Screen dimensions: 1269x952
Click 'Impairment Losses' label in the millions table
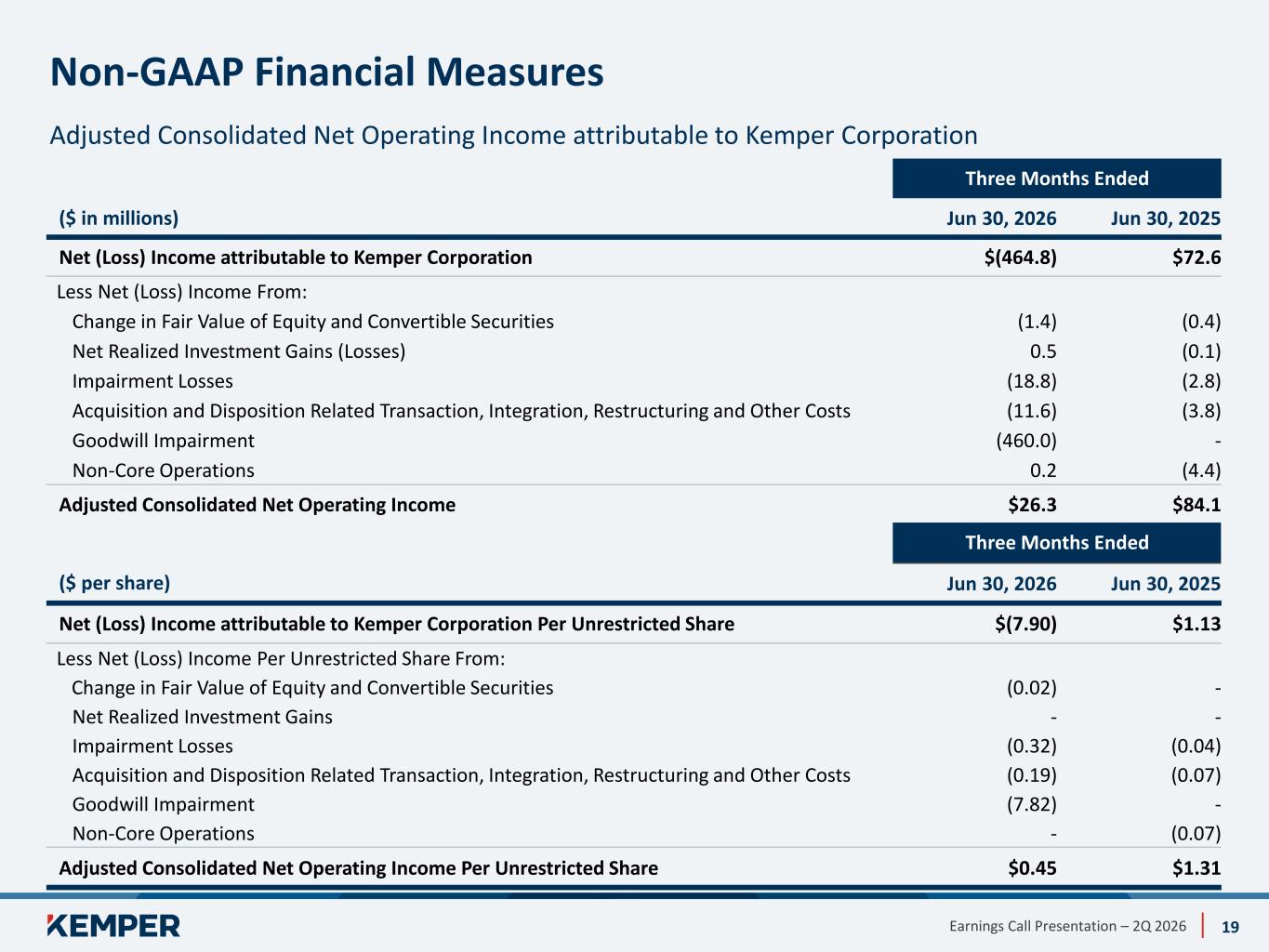click(x=152, y=381)
